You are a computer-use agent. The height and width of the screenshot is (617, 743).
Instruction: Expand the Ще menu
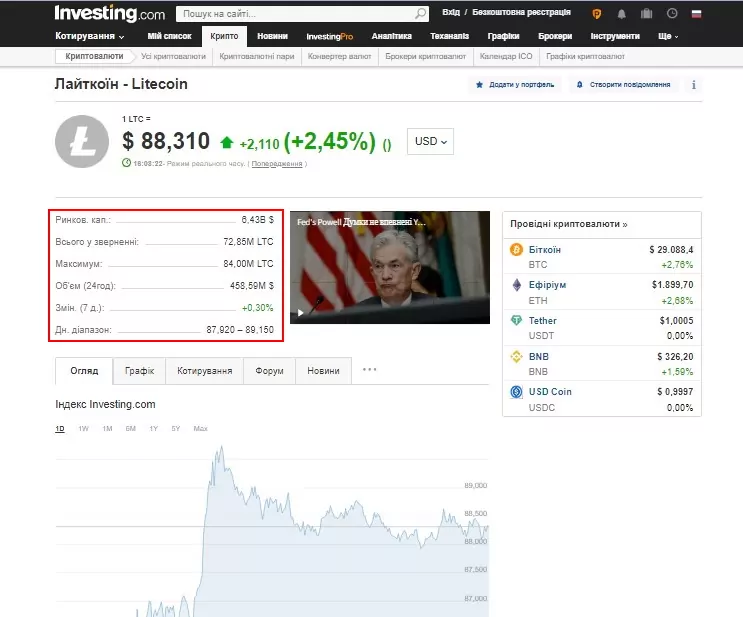pyautogui.click(x=668, y=36)
